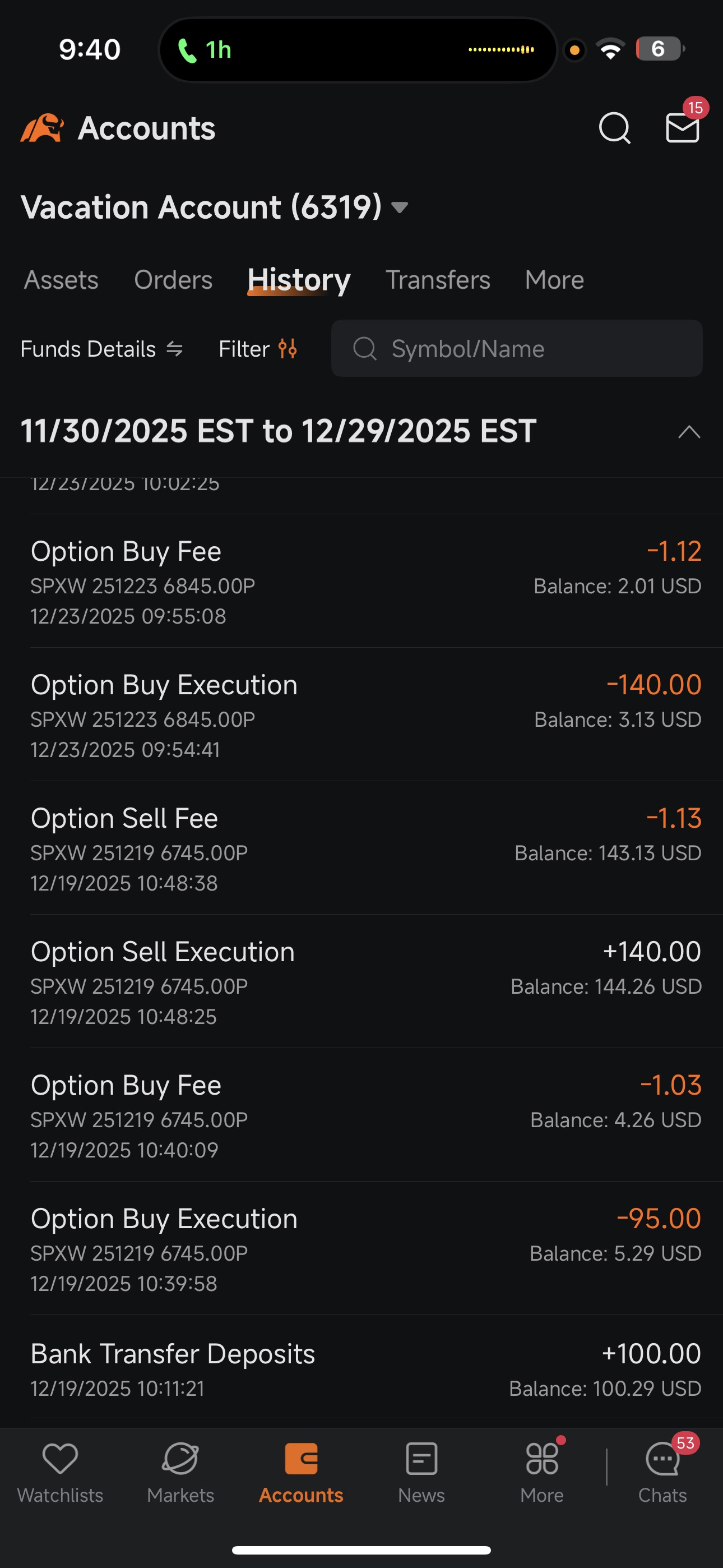Image resolution: width=723 pixels, height=1568 pixels.
Task: Switch to the Orders tab
Action: (173, 280)
